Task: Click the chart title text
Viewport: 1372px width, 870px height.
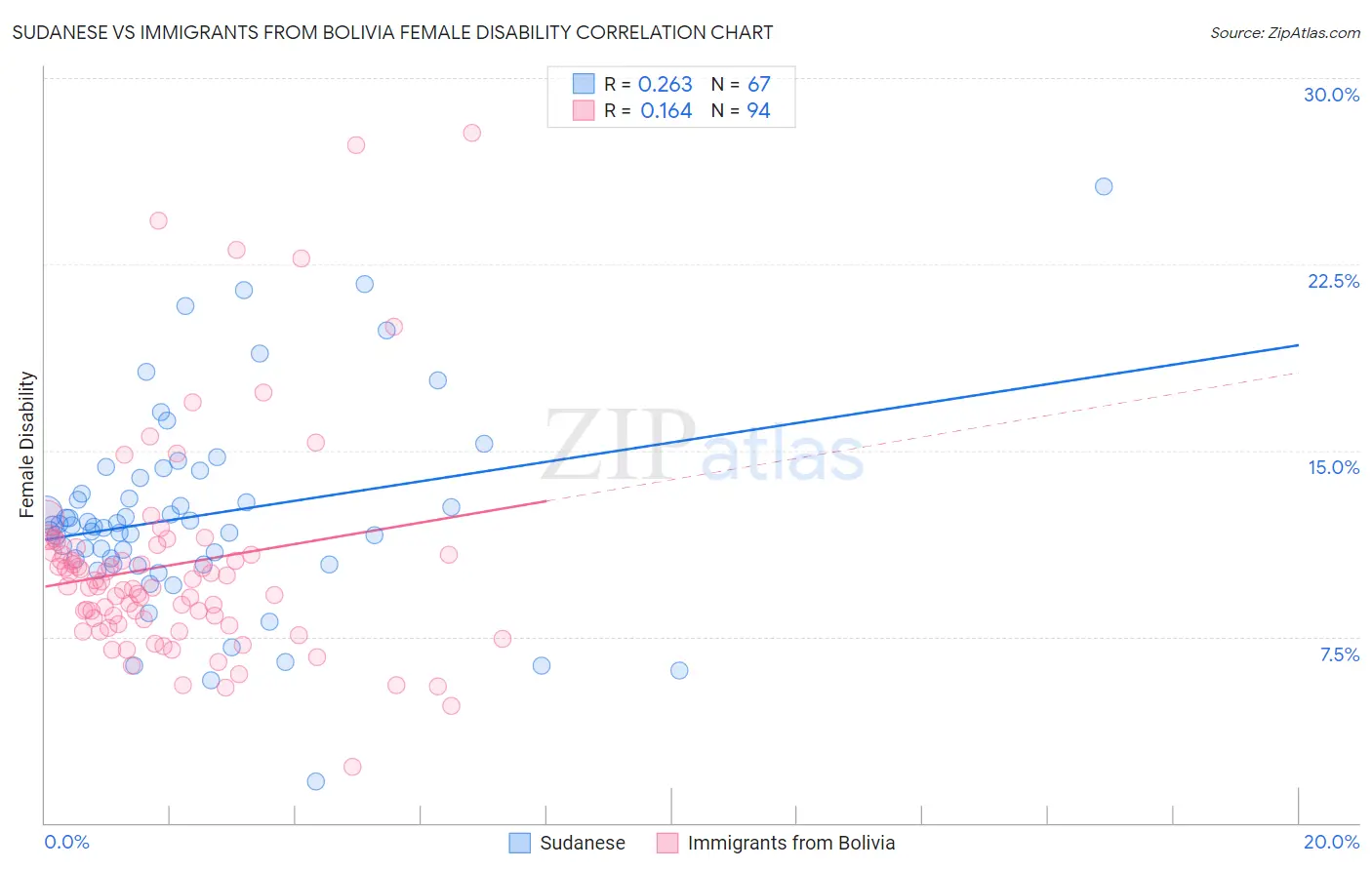Action: [392, 32]
